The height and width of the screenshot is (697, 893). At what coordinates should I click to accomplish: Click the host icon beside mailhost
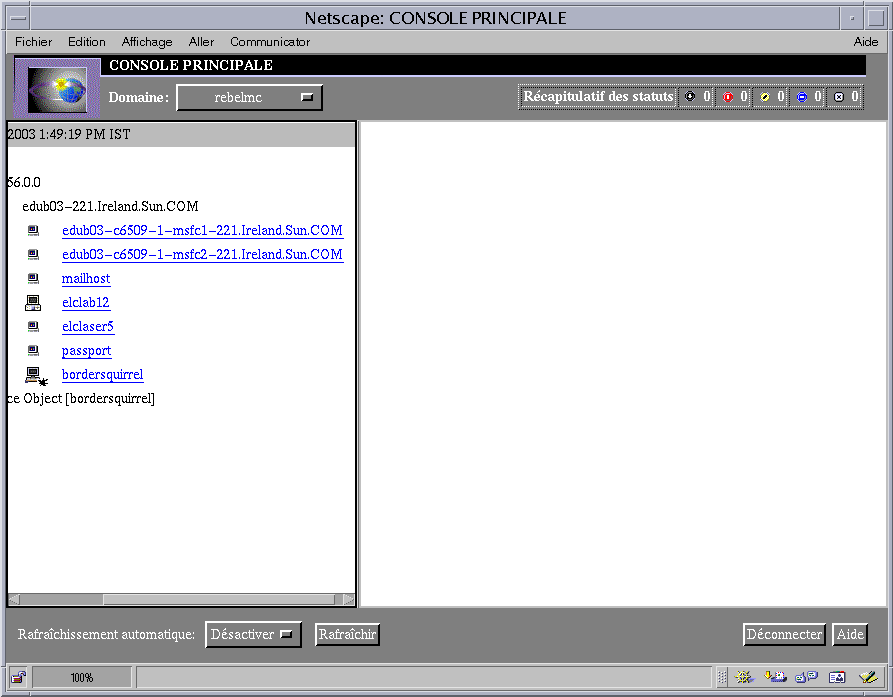pyautogui.click(x=34, y=278)
